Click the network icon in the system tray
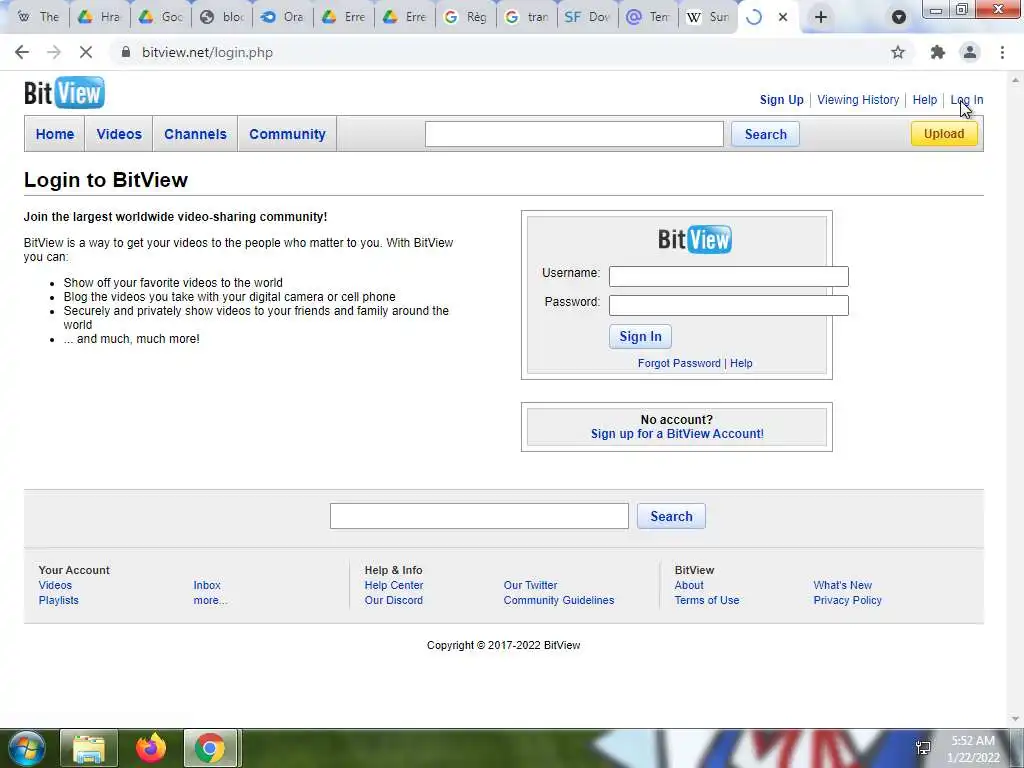Image resolution: width=1024 pixels, height=768 pixels. coord(923,748)
